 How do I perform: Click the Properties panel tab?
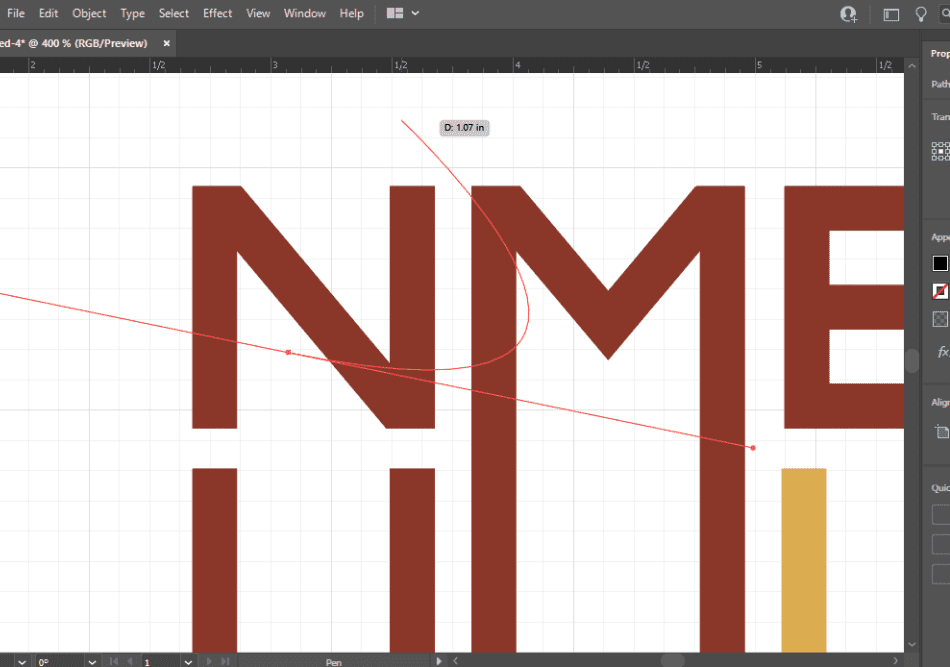point(940,53)
